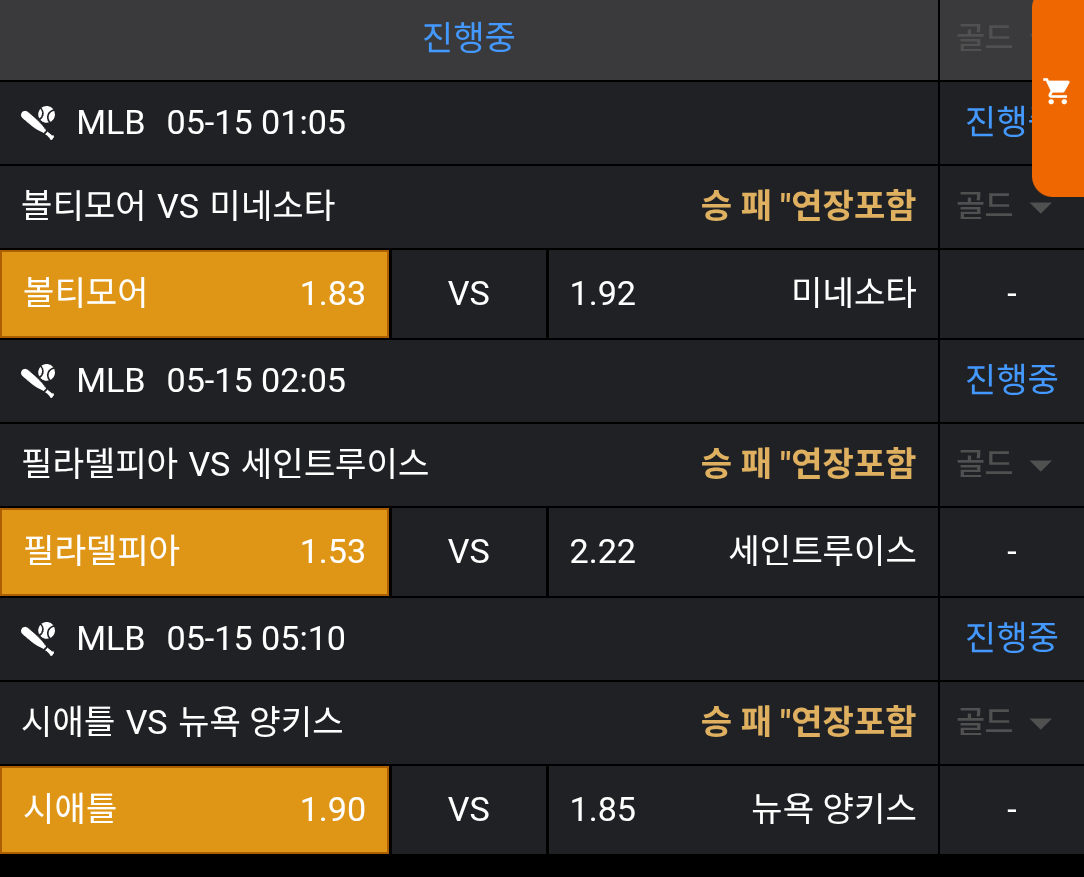Click the 필라델피아 VS 세인트루이스 match title
The image size is (1084, 877).
pyautogui.click(x=225, y=464)
